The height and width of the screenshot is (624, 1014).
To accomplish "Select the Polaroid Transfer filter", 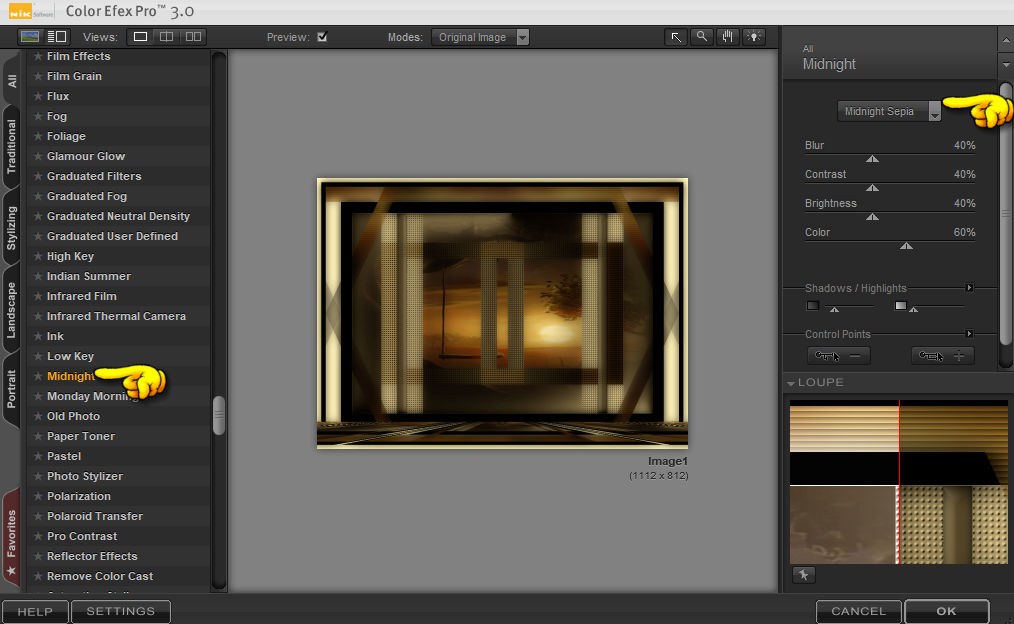I will tap(95, 517).
